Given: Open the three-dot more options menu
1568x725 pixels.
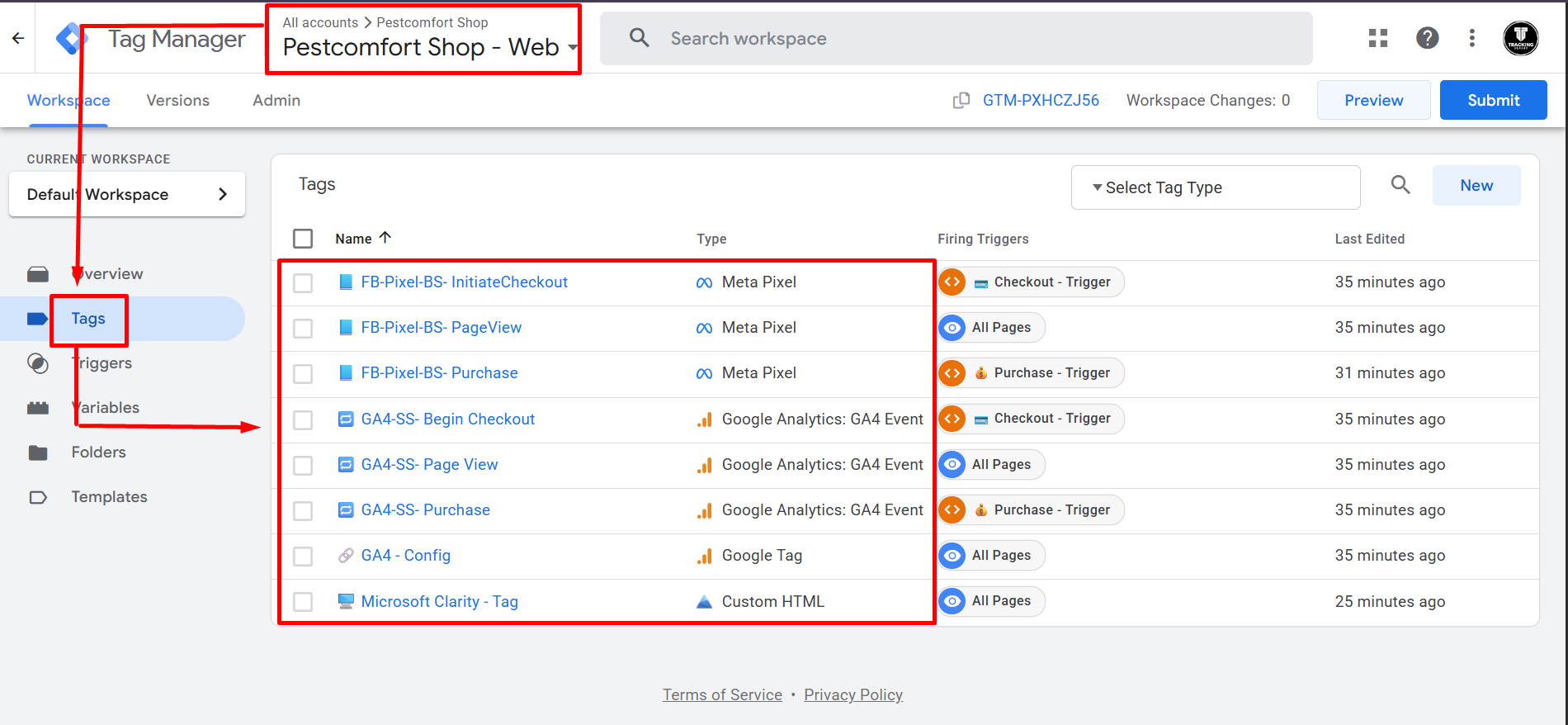Looking at the screenshot, I should click(x=1472, y=38).
